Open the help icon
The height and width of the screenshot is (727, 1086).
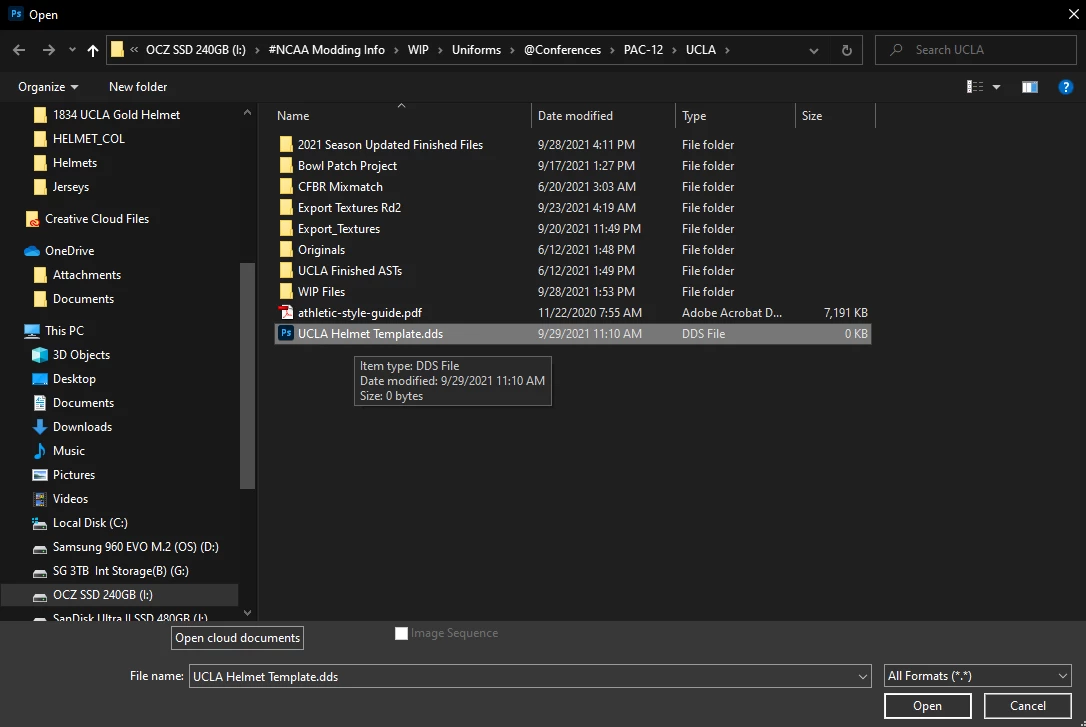1065,87
